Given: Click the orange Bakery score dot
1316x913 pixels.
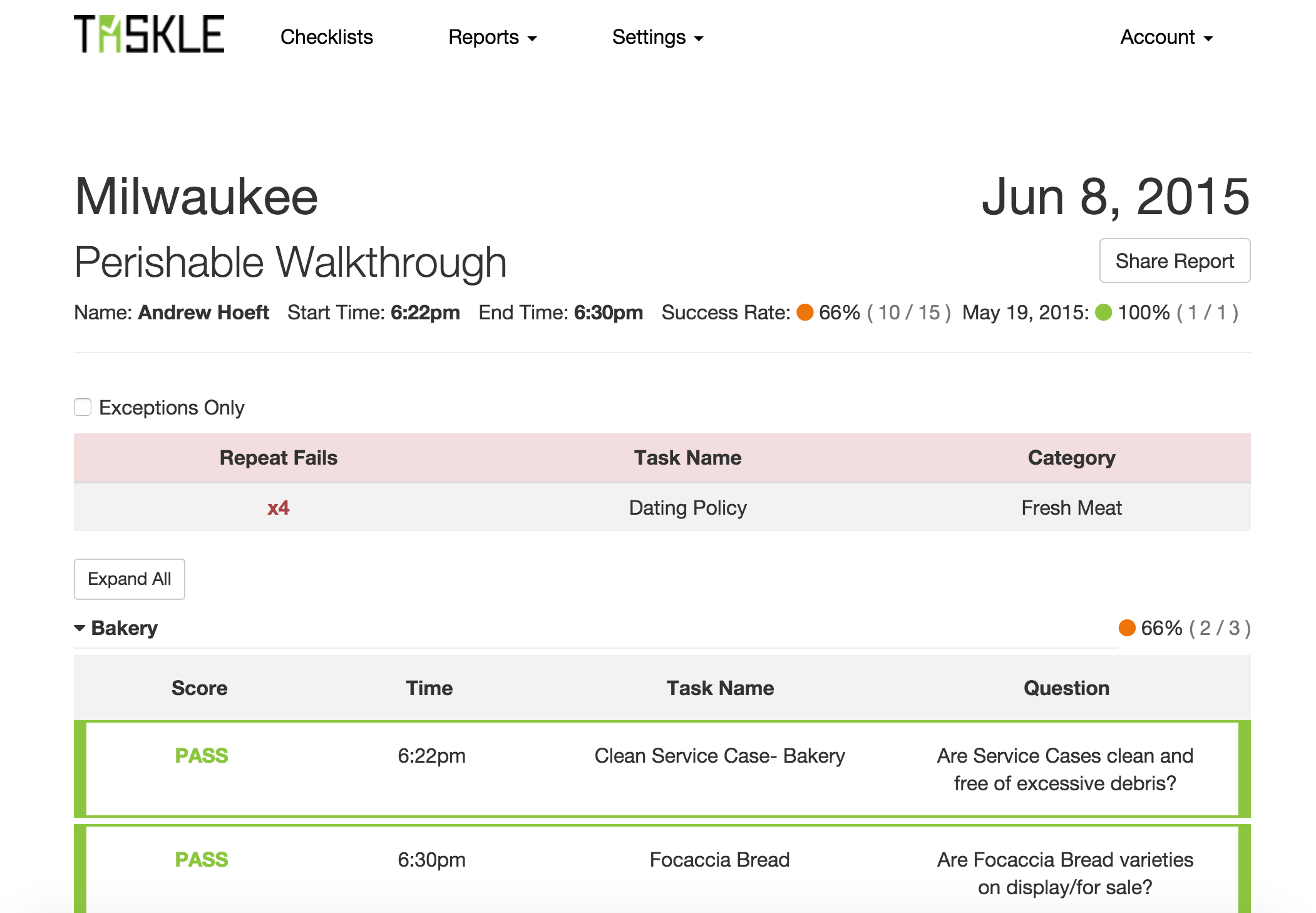Looking at the screenshot, I should [x=1127, y=628].
